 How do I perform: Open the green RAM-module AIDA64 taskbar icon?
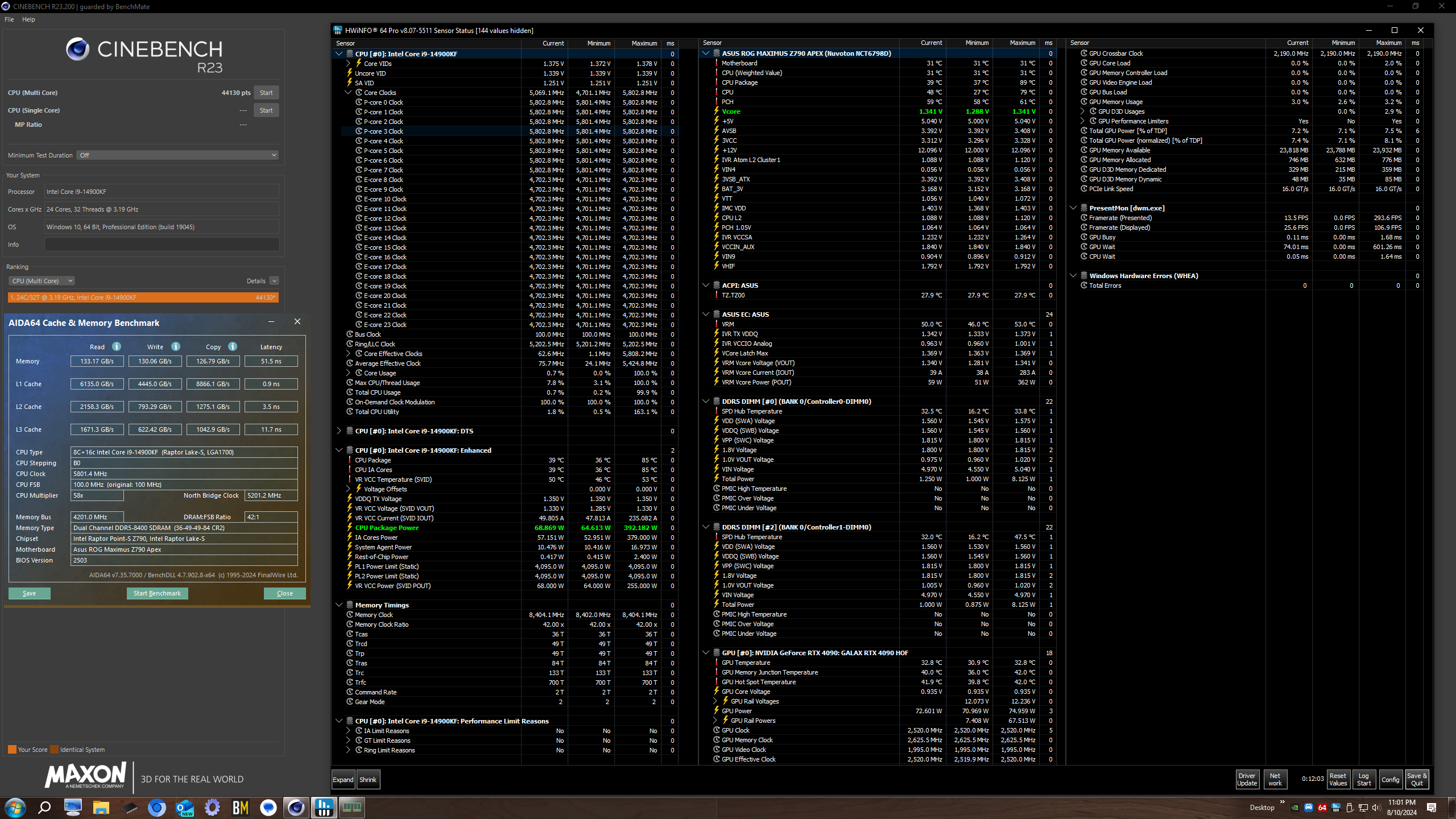352,807
